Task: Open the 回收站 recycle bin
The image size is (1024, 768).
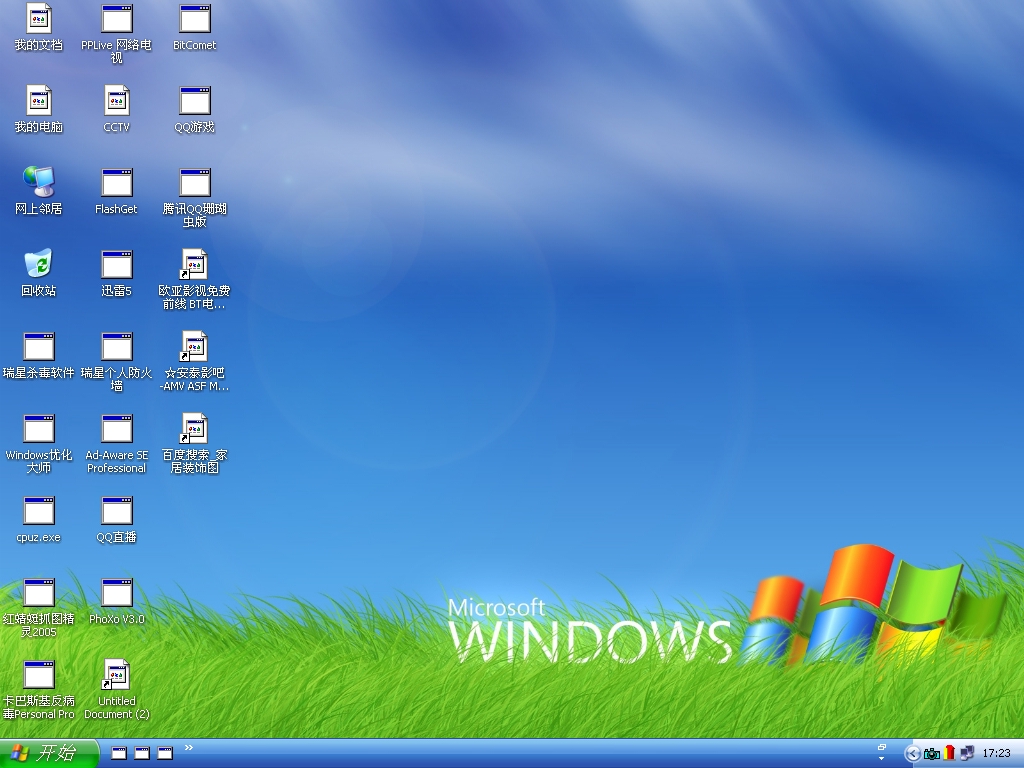Action: pos(38,265)
